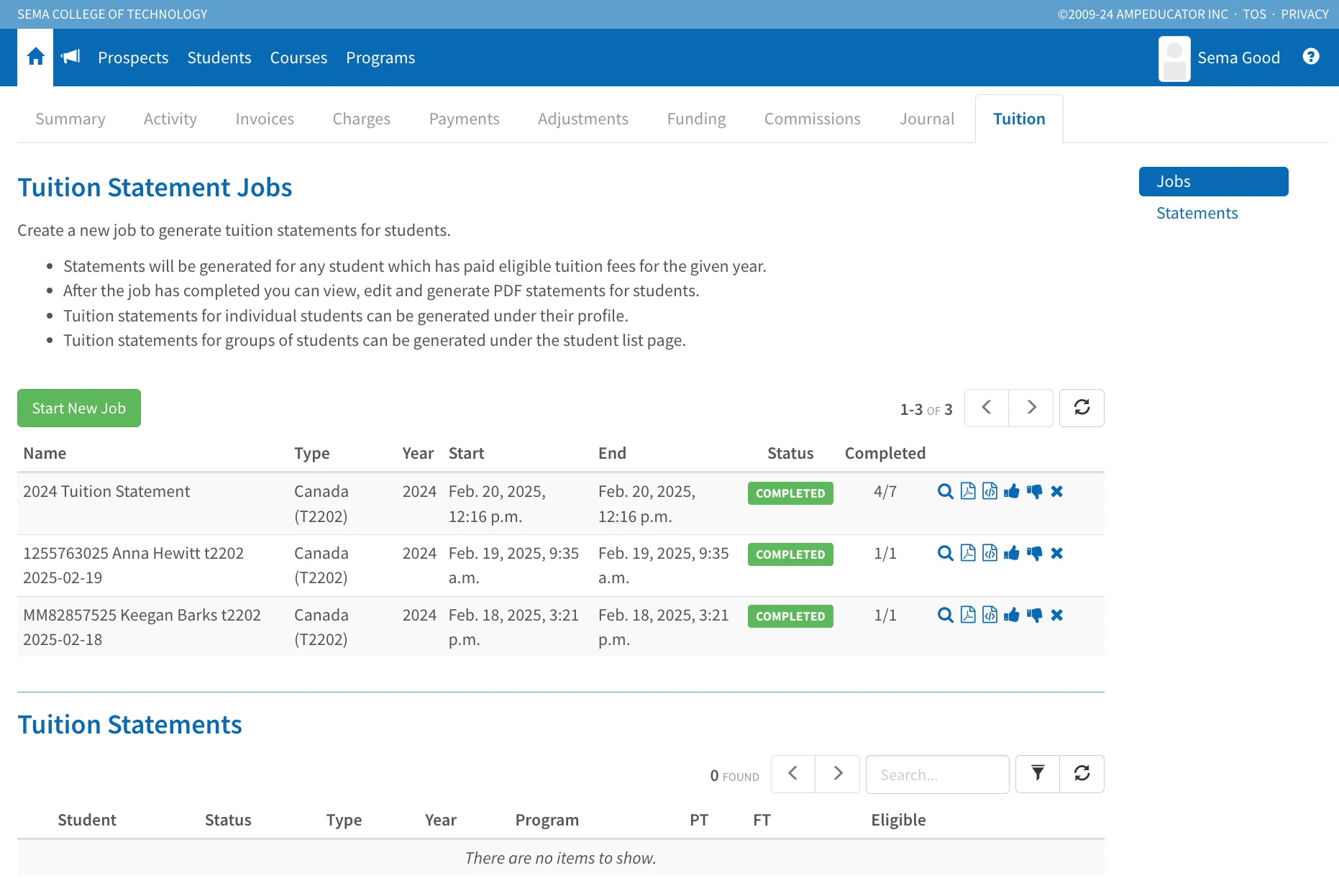The height and width of the screenshot is (896, 1339).
Task: Go to next page of jobs
Action: pos(1031,408)
